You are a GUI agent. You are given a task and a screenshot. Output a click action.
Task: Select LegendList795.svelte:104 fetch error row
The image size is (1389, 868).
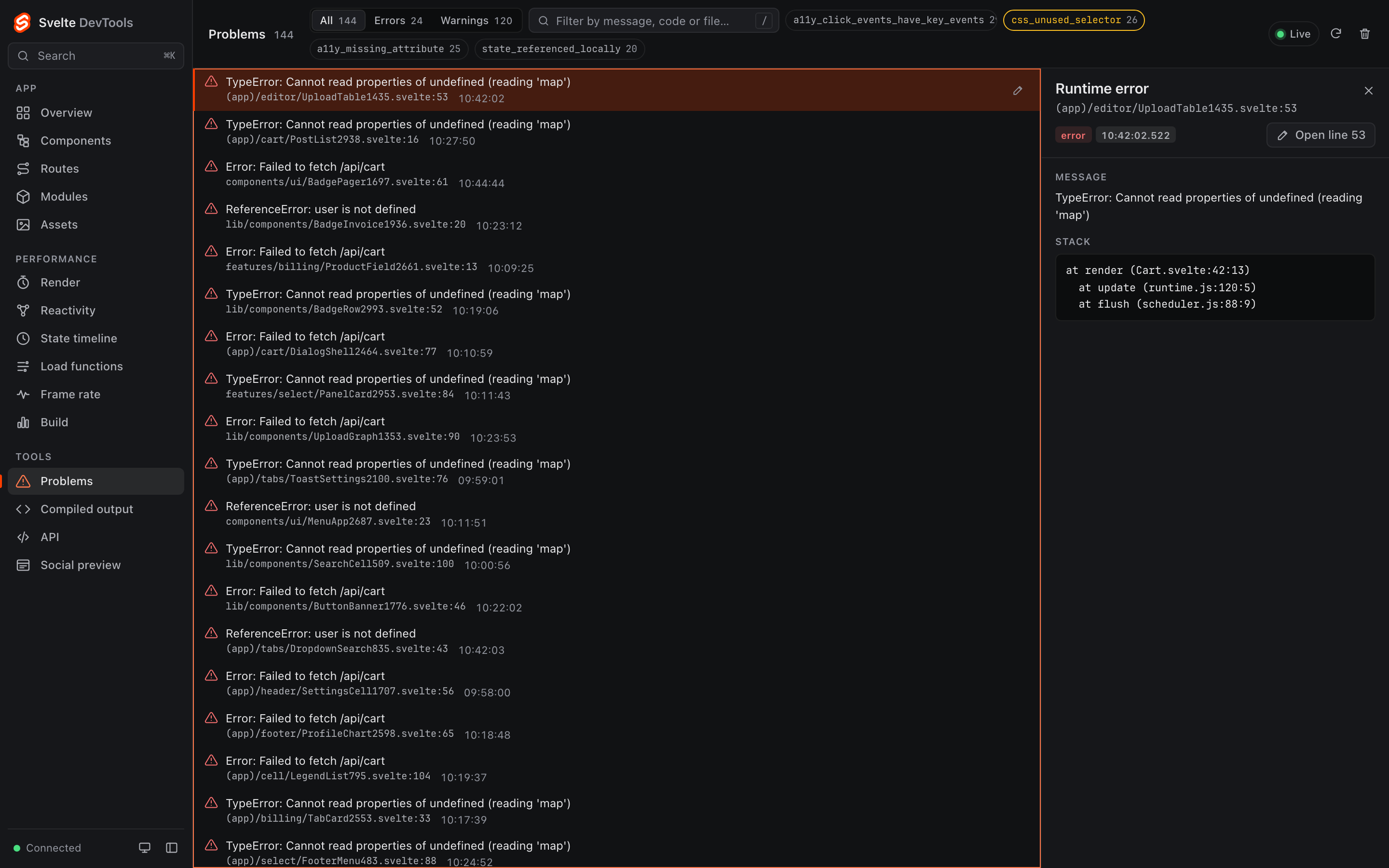617,769
